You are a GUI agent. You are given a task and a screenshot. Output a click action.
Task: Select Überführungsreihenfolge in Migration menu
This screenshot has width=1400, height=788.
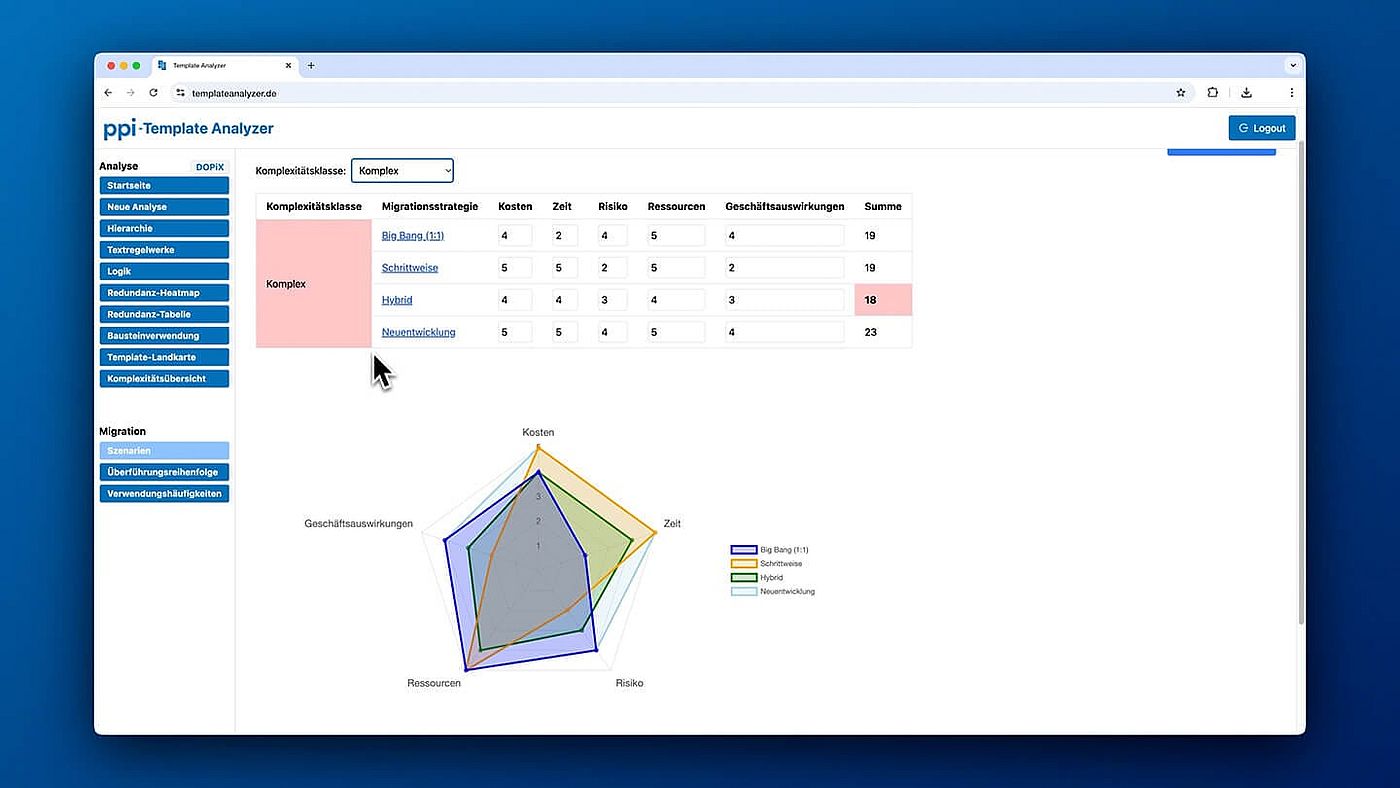coord(164,472)
